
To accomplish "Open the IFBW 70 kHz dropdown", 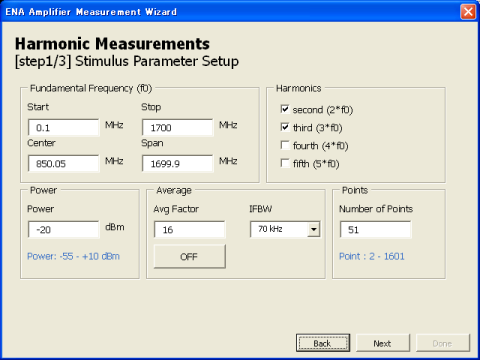I will (313, 229).
